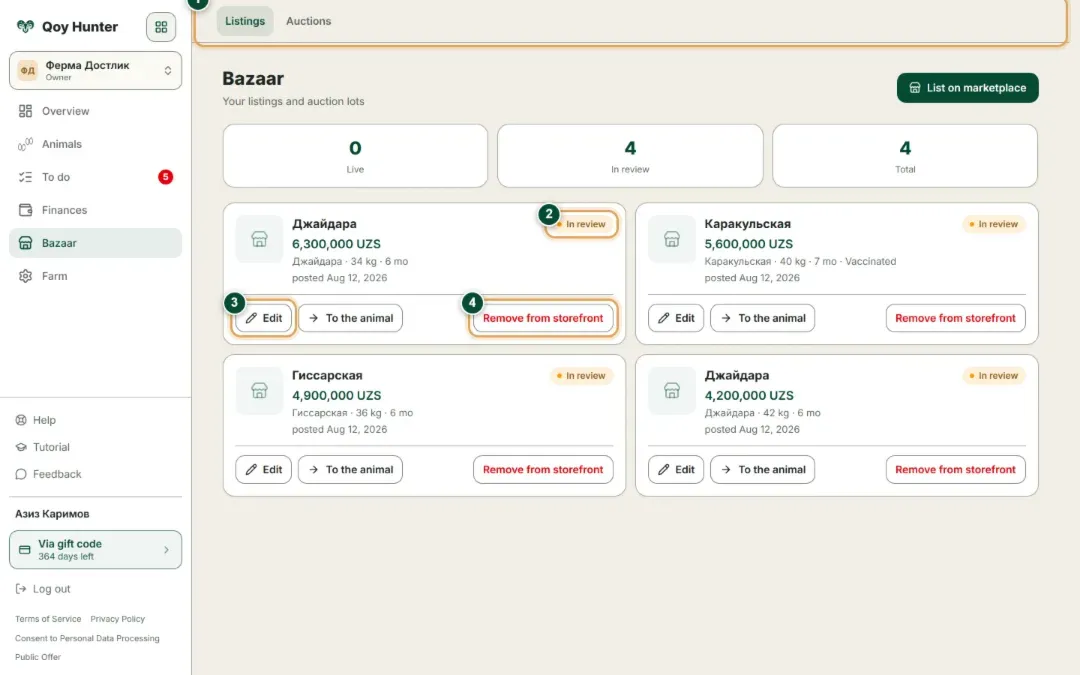
Task: Click Log out
Action: click(x=43, y=589)
